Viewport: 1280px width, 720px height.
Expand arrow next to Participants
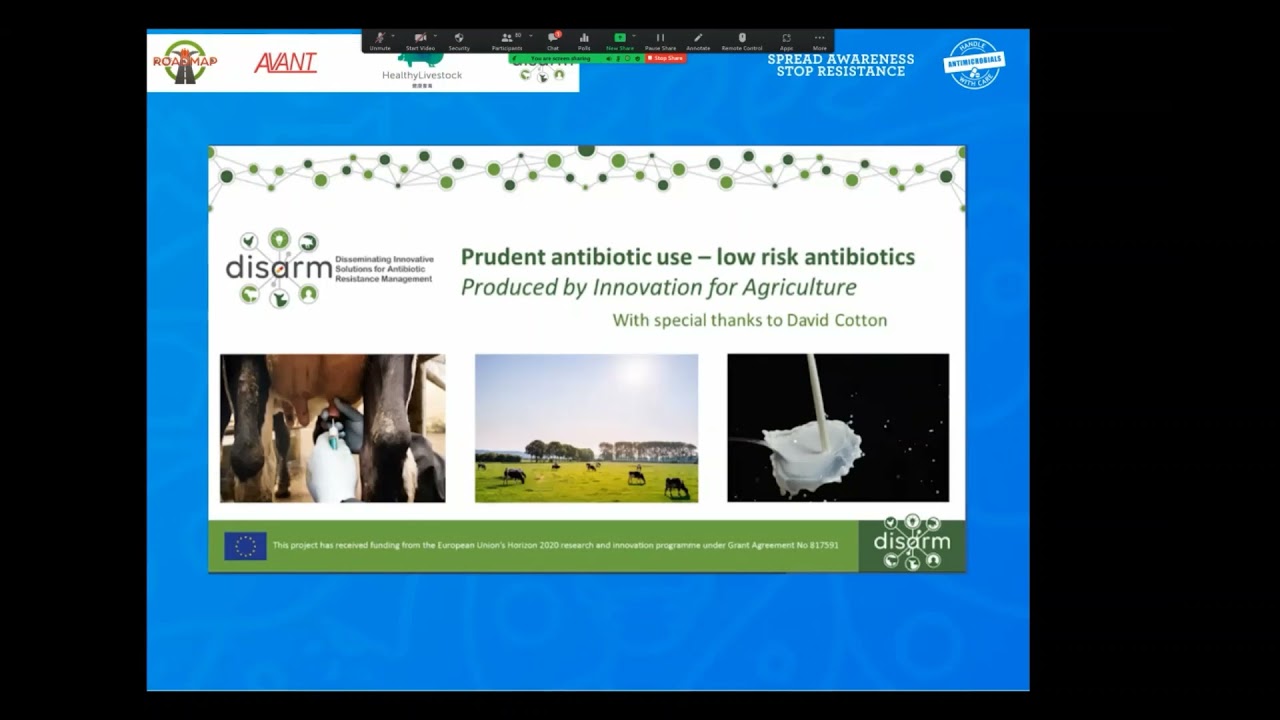(x=531, y=36)
